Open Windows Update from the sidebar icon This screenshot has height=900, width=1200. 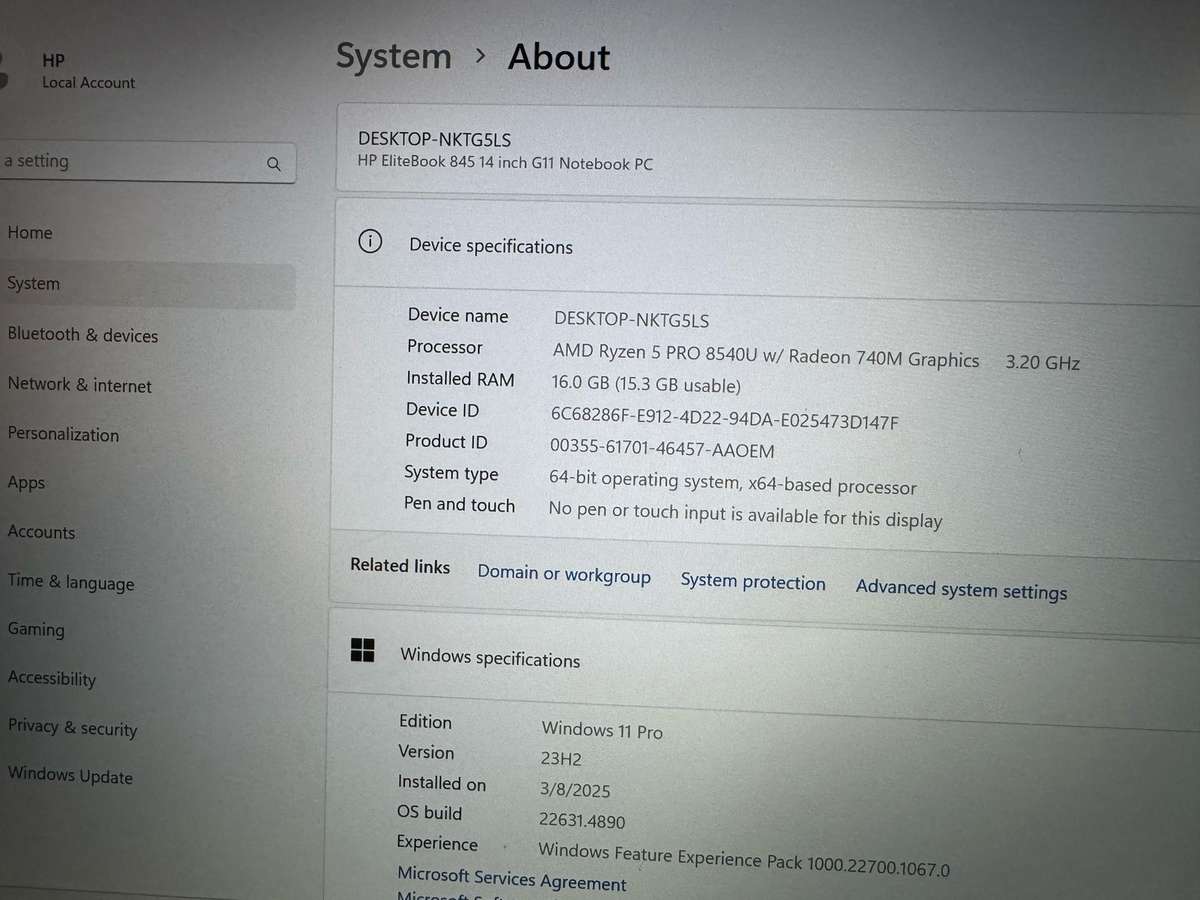pyautogui.click(x=70, y=777)
